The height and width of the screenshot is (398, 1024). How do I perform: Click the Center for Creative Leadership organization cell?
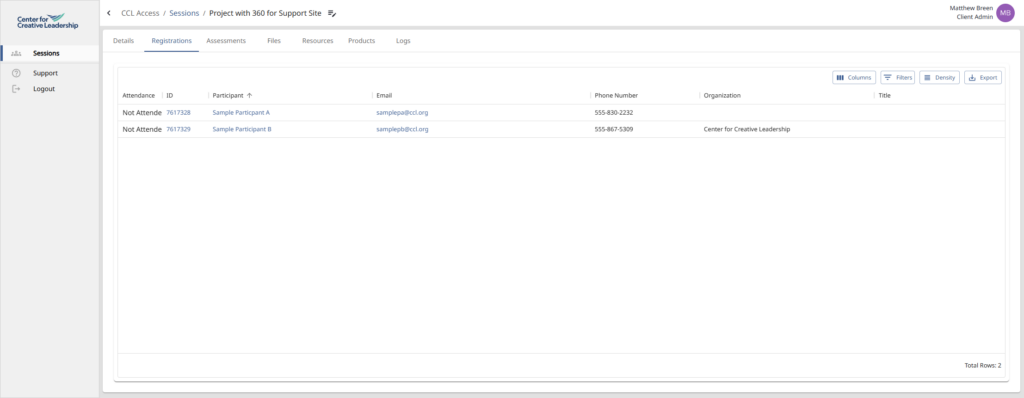point(746,129)
